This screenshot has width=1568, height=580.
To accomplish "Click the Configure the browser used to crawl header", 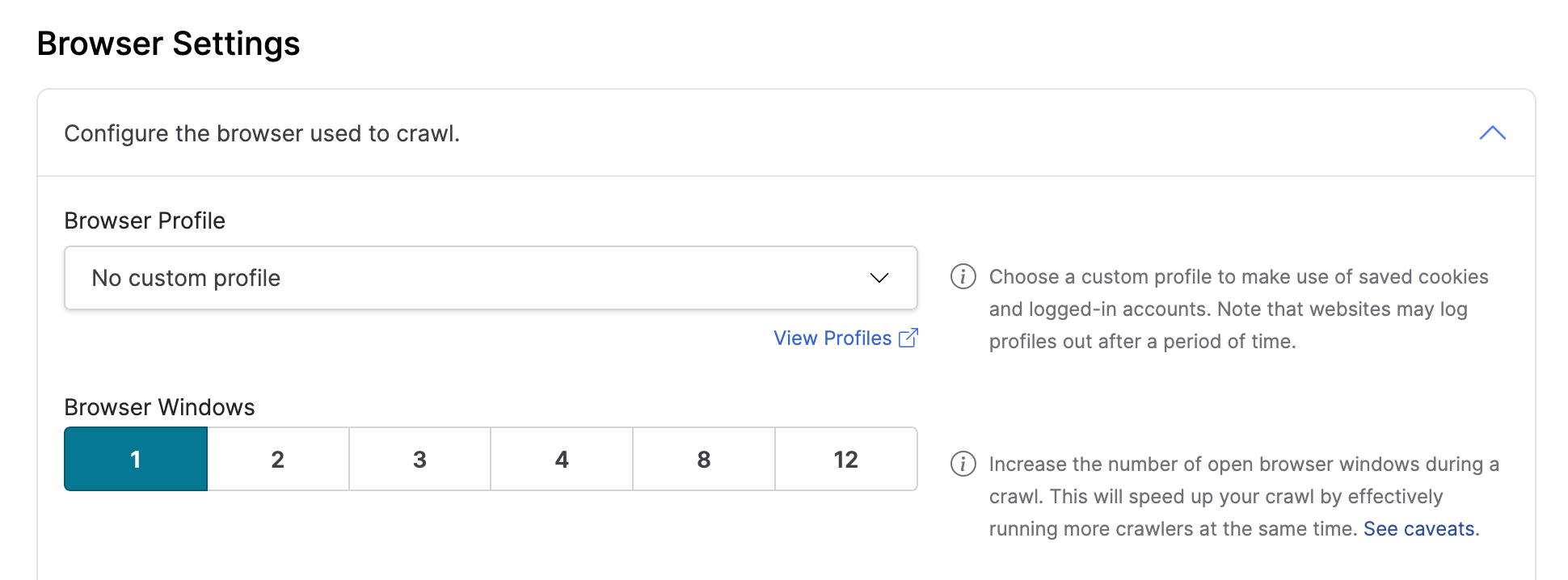I will click(262, 133).
